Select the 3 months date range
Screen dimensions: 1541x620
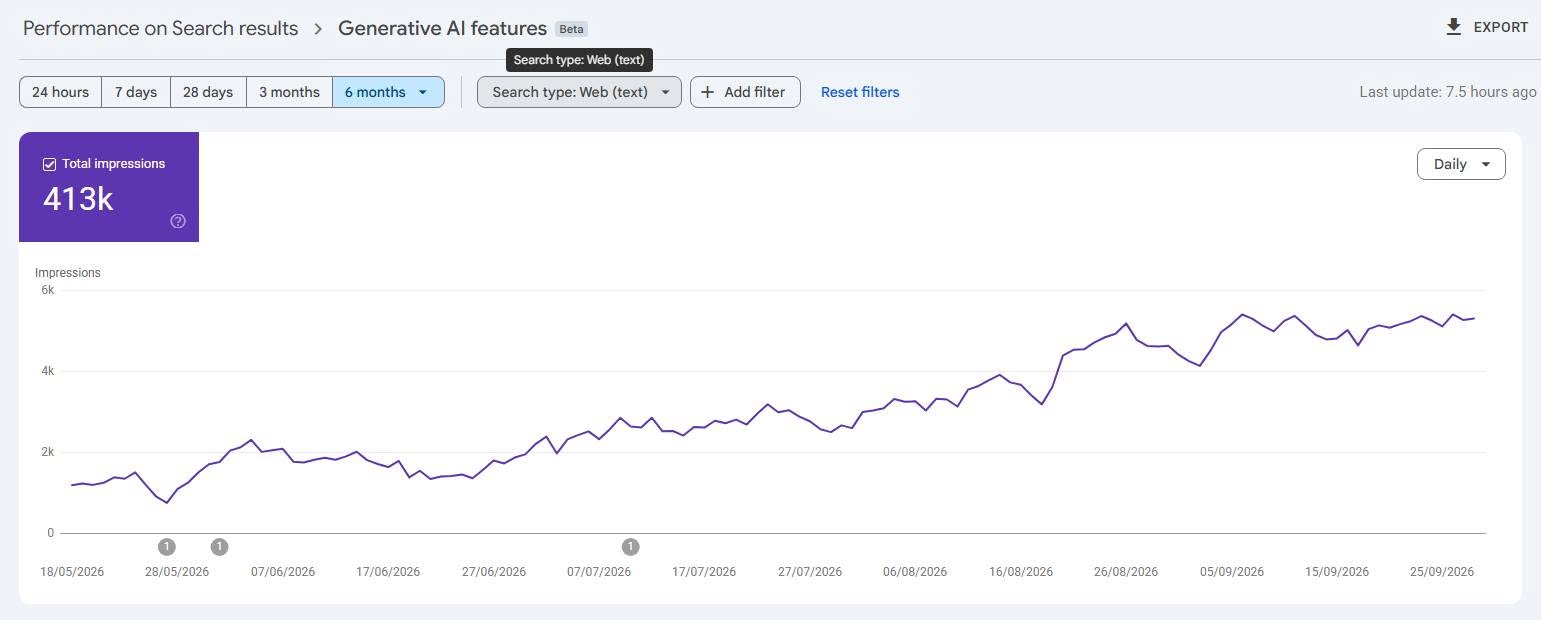coord(289,92)
